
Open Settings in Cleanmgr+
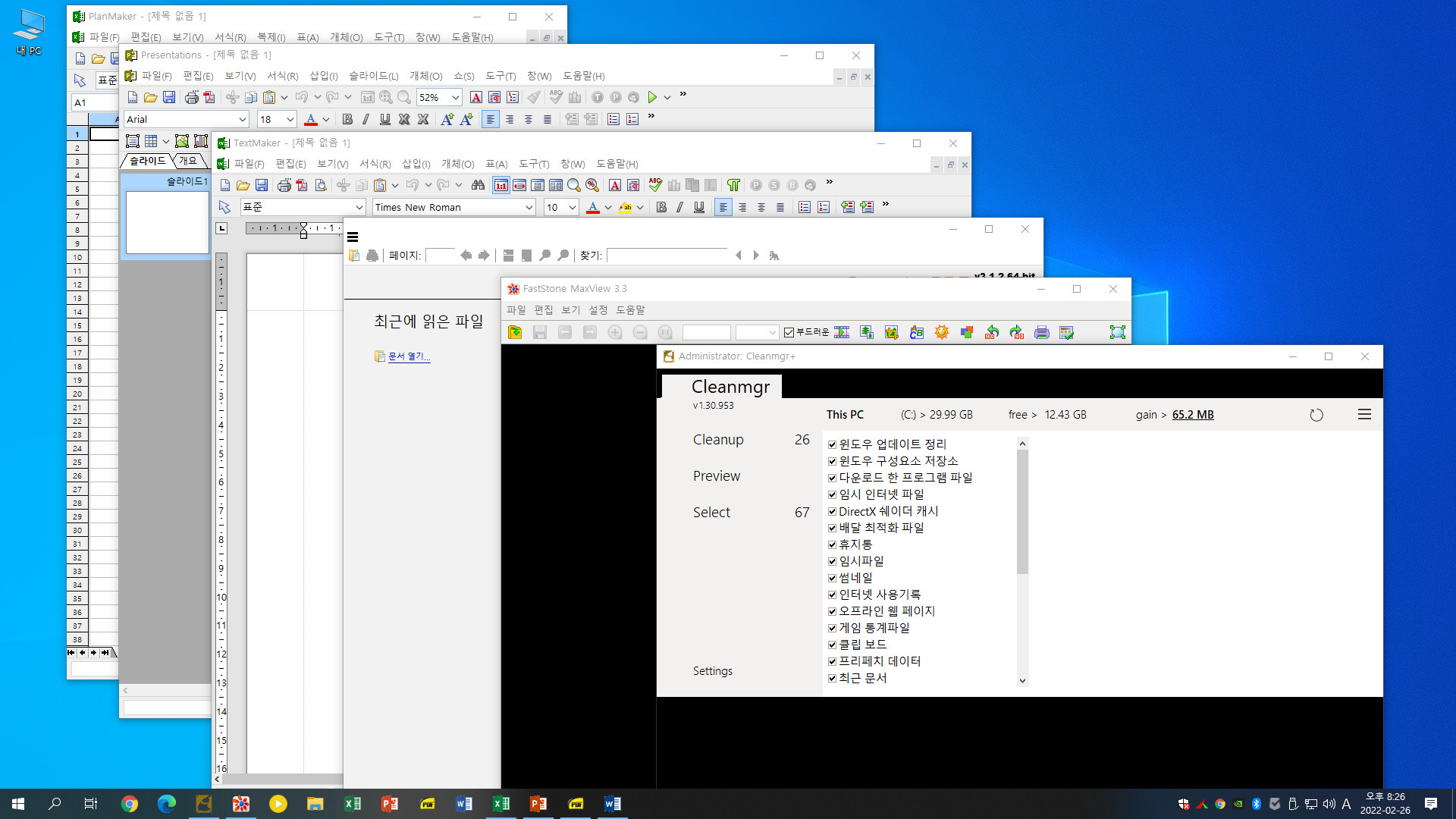(x=712, y=671)
